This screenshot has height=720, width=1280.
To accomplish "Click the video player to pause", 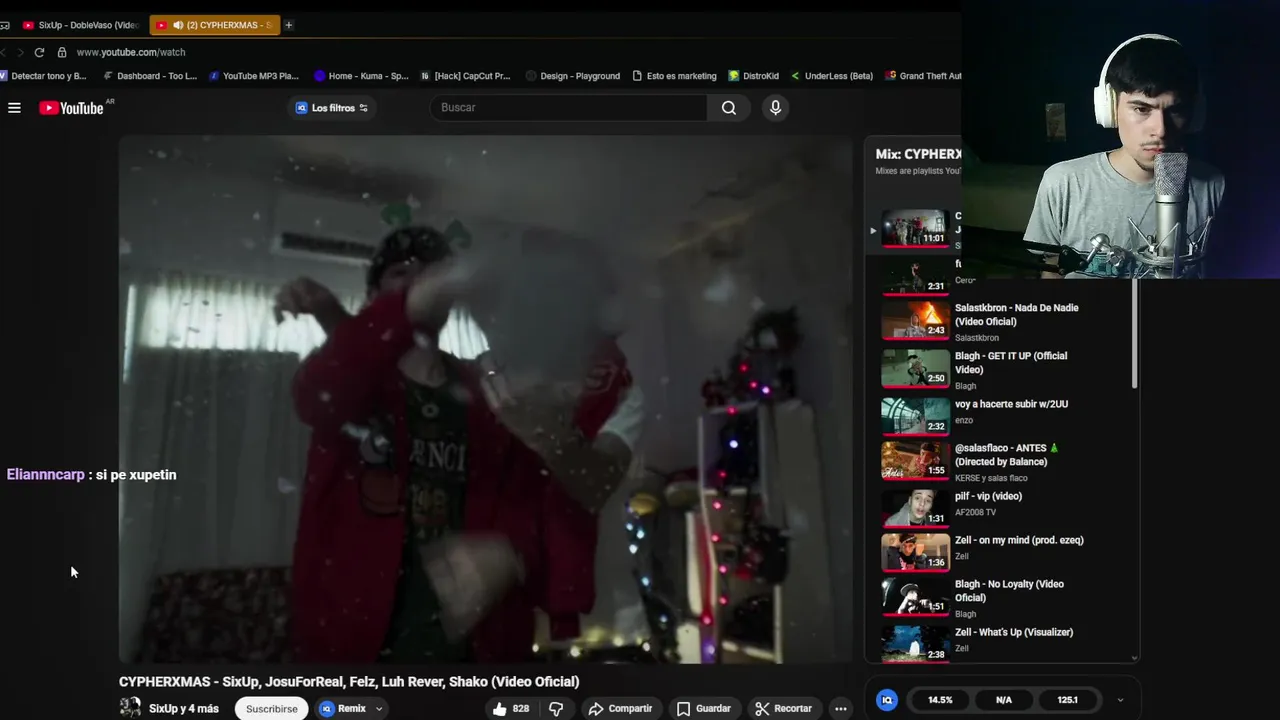I will point(485,398).
